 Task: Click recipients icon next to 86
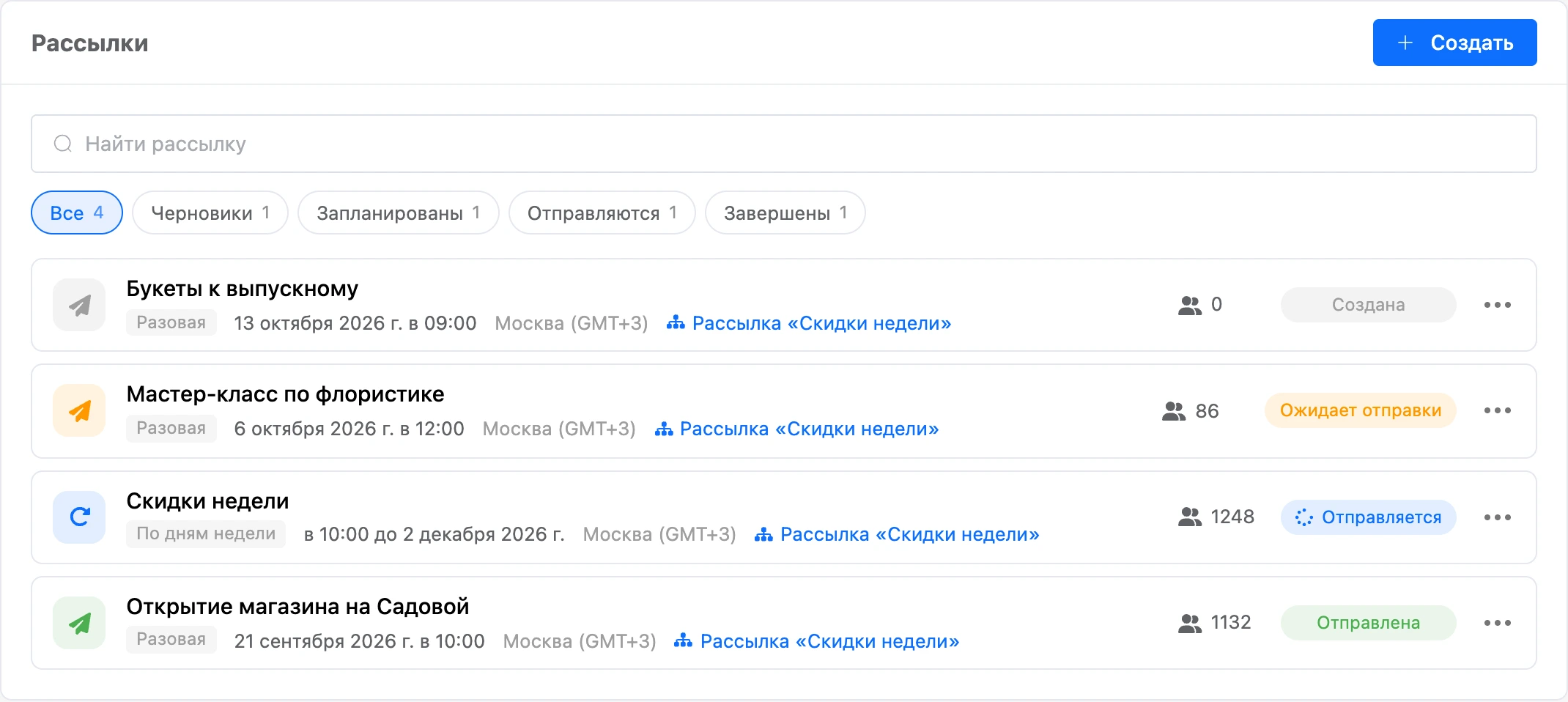pyautogui.click(x=1174, y=411)
